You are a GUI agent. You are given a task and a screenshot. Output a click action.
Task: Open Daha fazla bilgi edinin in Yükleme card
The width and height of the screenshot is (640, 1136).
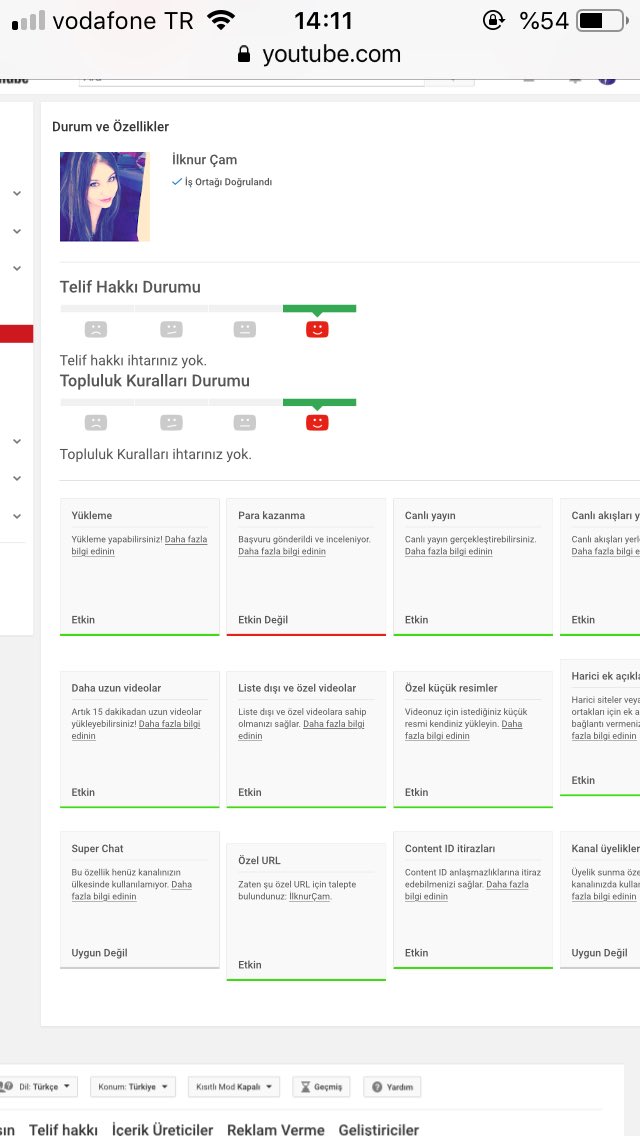139,546
